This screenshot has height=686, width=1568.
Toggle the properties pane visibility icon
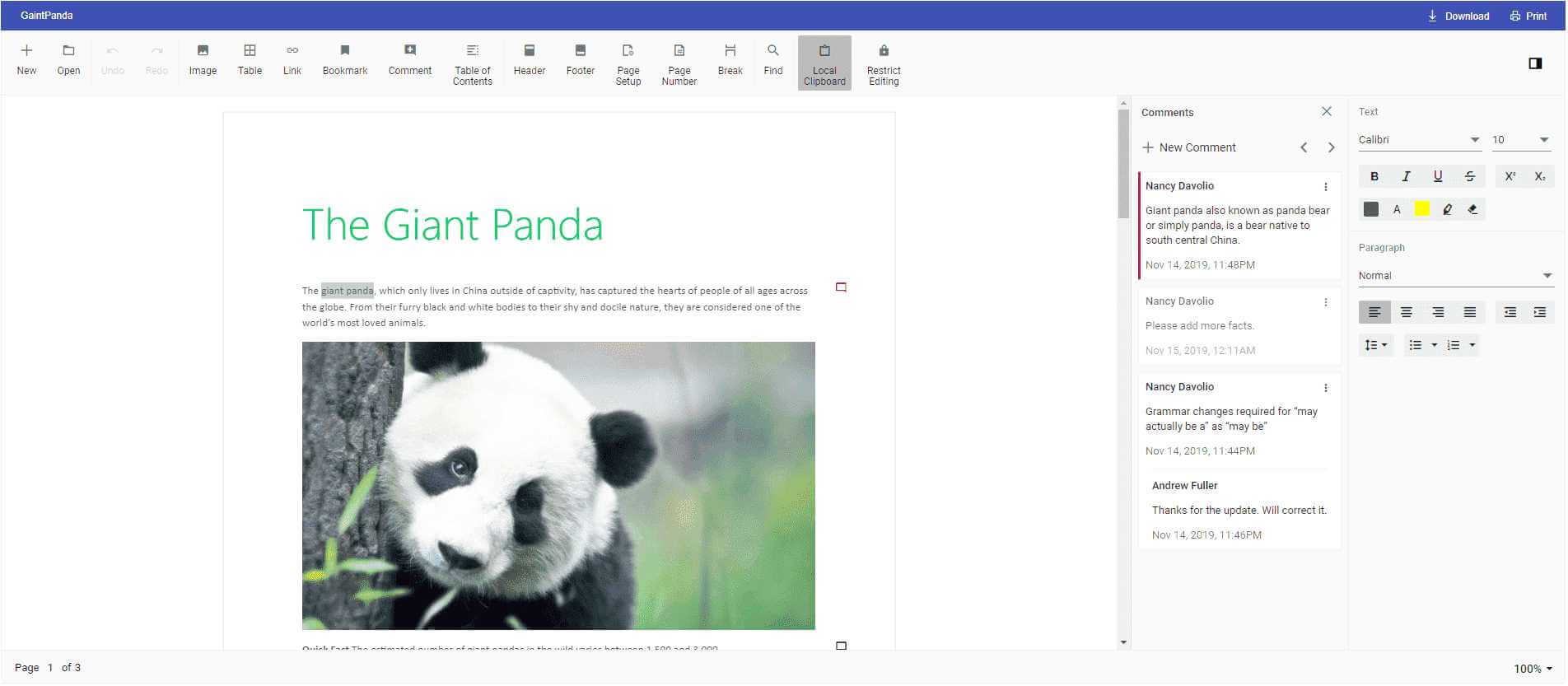pyautogui.click(x=1535, y=63)
